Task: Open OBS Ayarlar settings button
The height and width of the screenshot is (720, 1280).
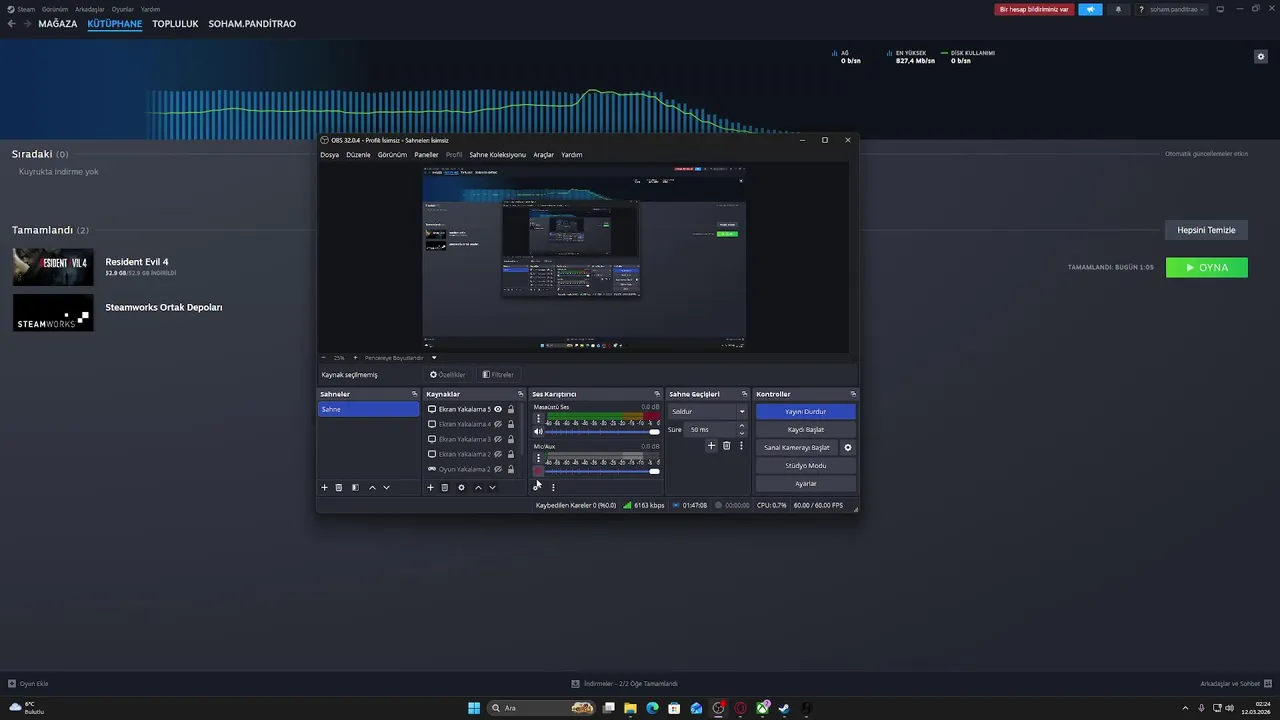Action: (805, 483)
